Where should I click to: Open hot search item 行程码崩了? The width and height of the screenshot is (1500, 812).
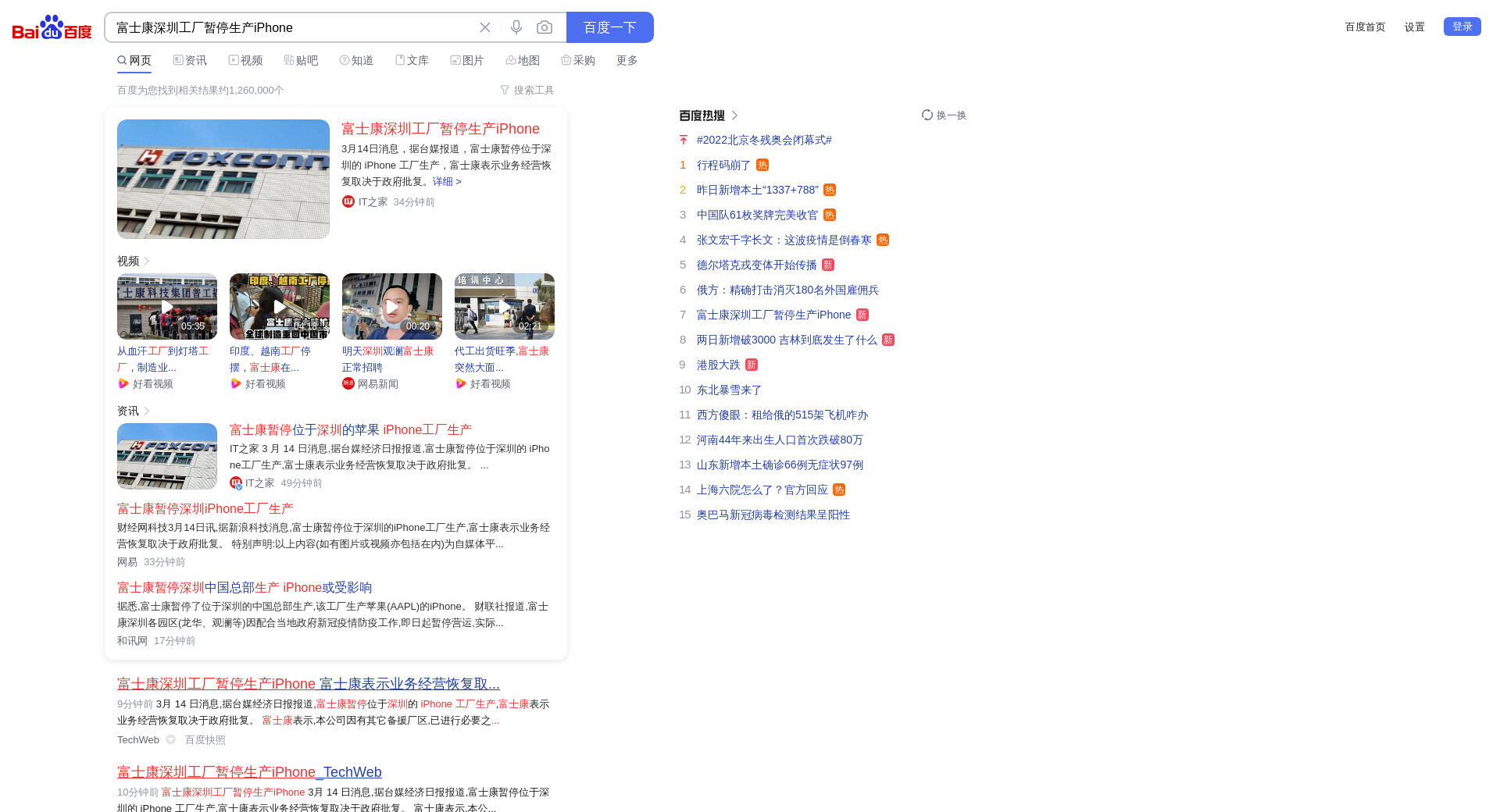tap(723, 165)
